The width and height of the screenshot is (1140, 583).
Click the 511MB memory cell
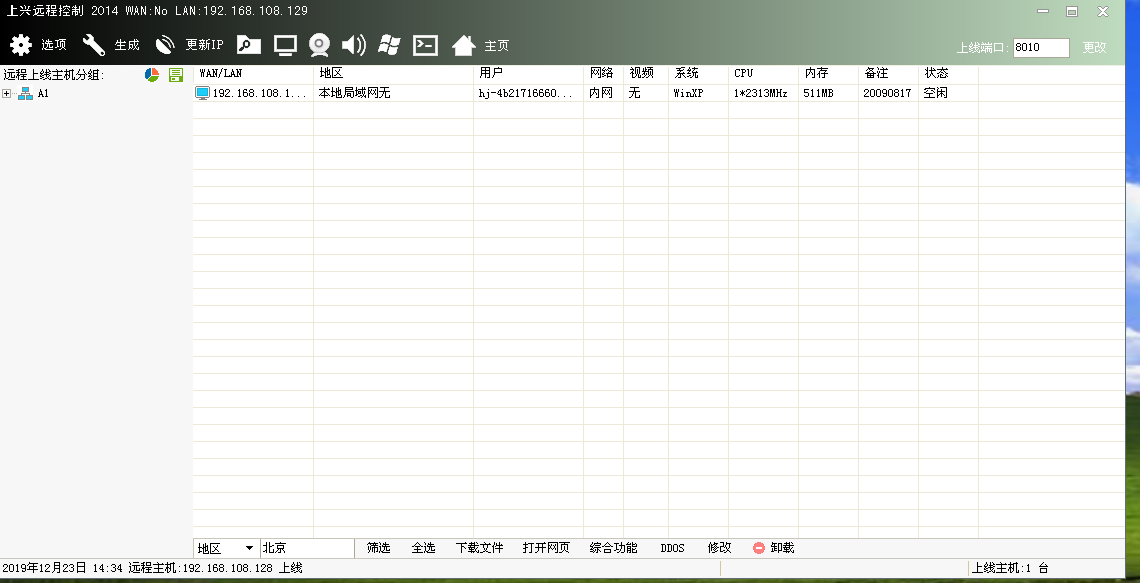[x=818, y=93]
